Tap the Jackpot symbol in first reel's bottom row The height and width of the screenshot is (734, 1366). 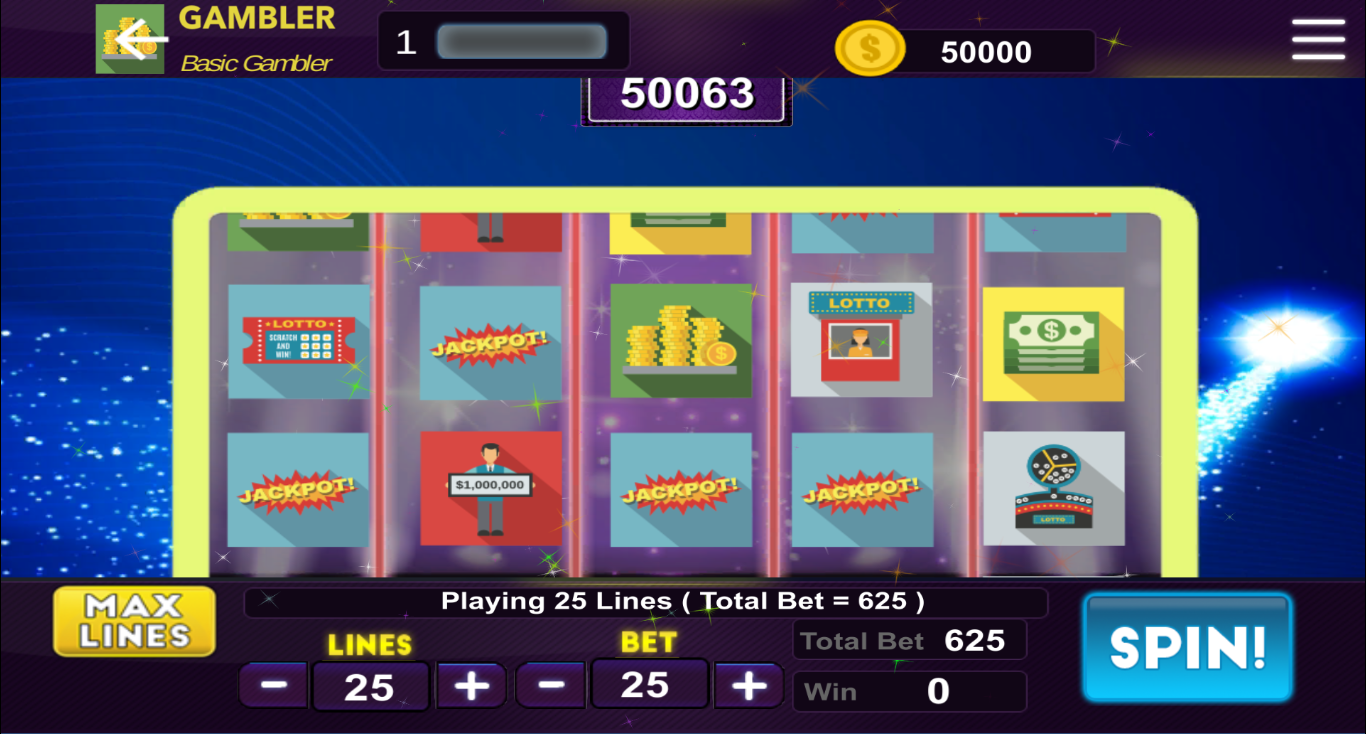298,490
